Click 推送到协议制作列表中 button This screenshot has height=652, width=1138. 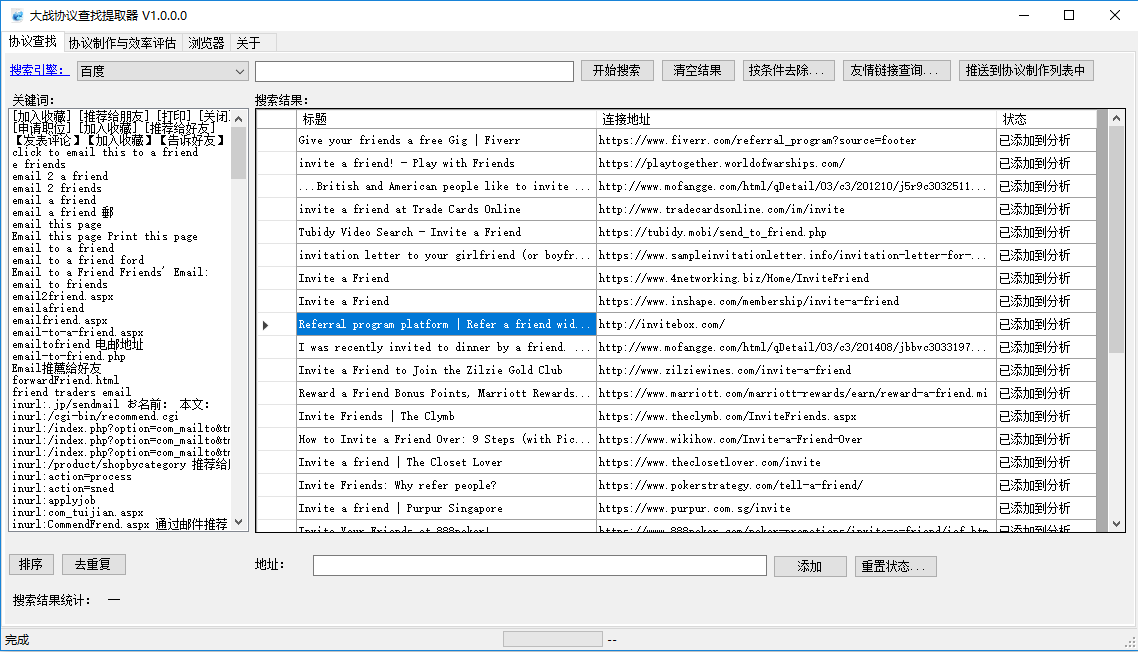coord(1026,71)
